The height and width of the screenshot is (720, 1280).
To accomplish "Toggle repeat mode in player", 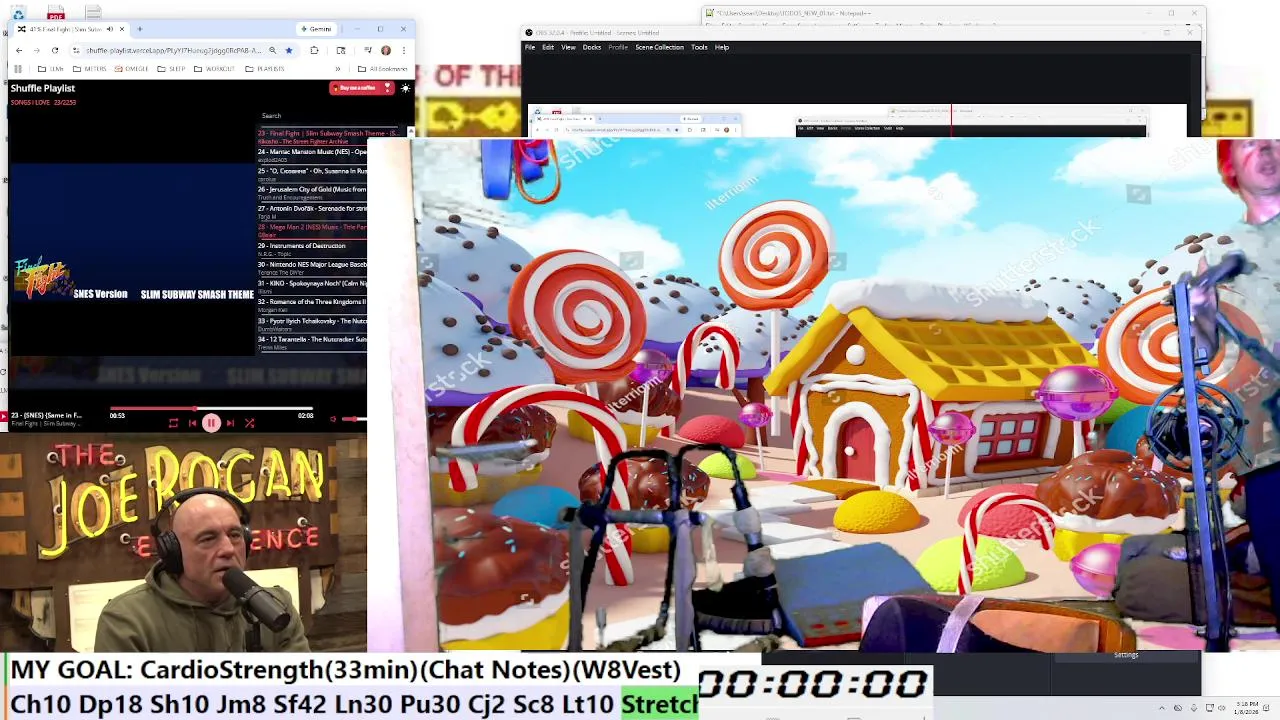I will [x=173, y=423].
